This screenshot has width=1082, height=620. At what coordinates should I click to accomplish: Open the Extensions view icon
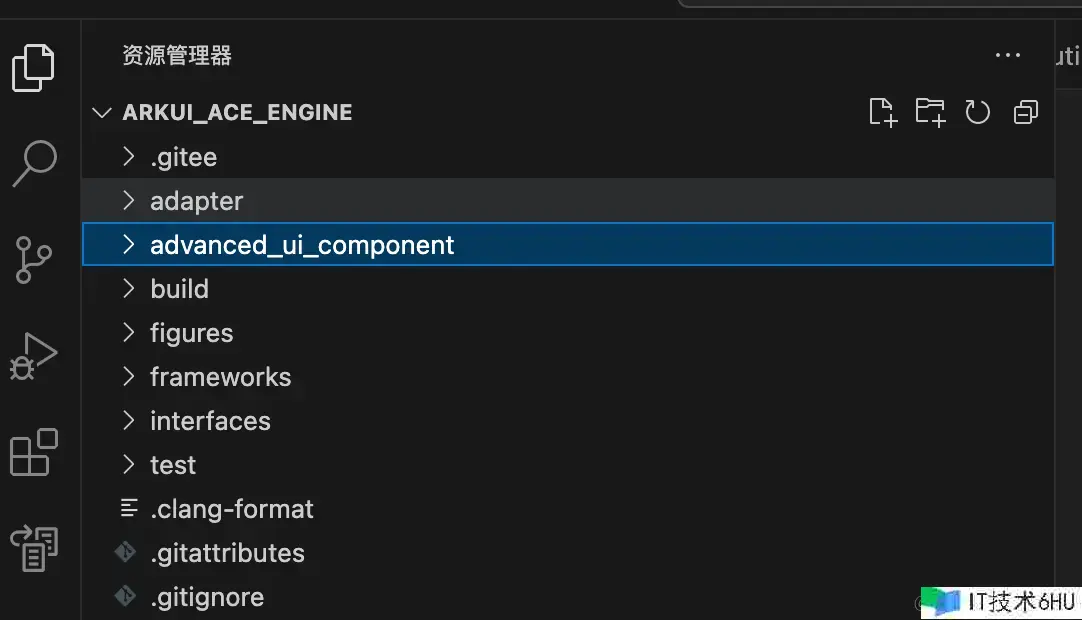coord(34,452)
